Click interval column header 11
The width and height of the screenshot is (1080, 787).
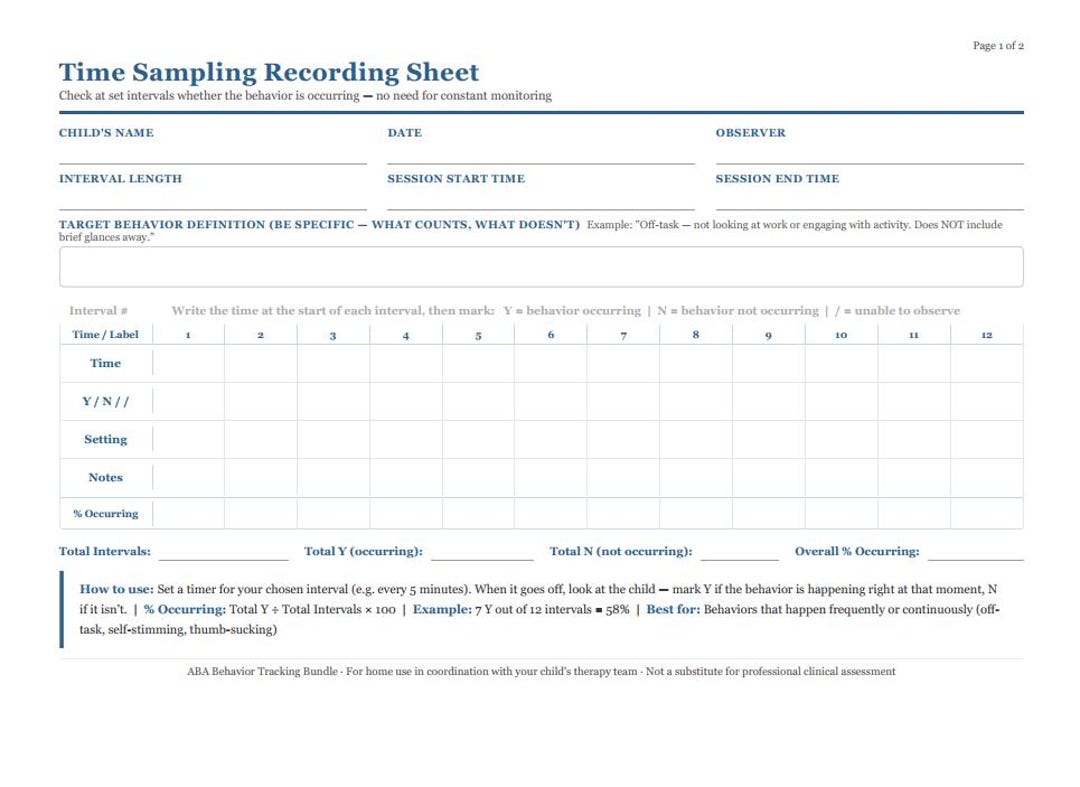914,335
